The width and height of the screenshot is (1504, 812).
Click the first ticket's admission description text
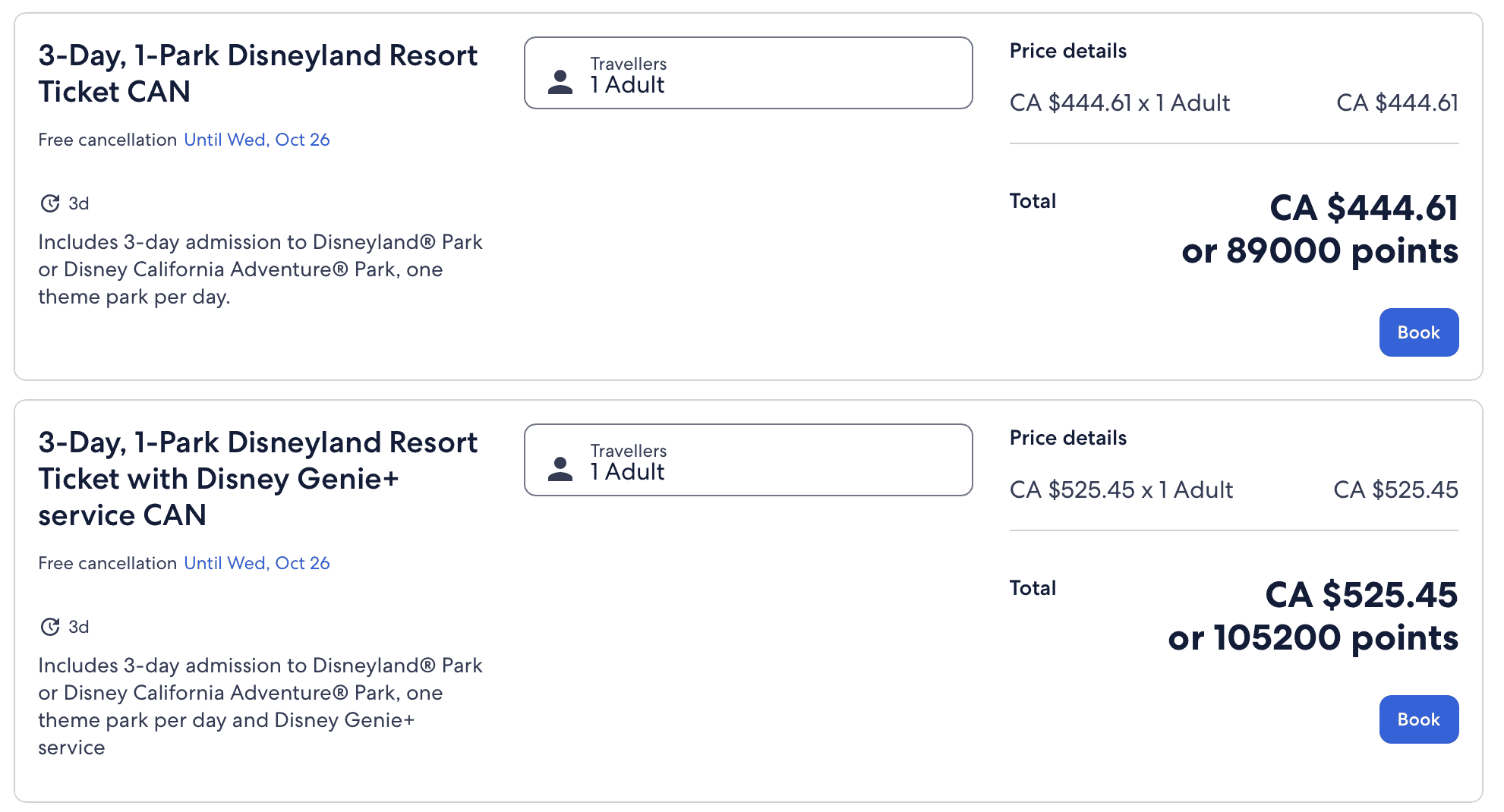pos(260,269)
